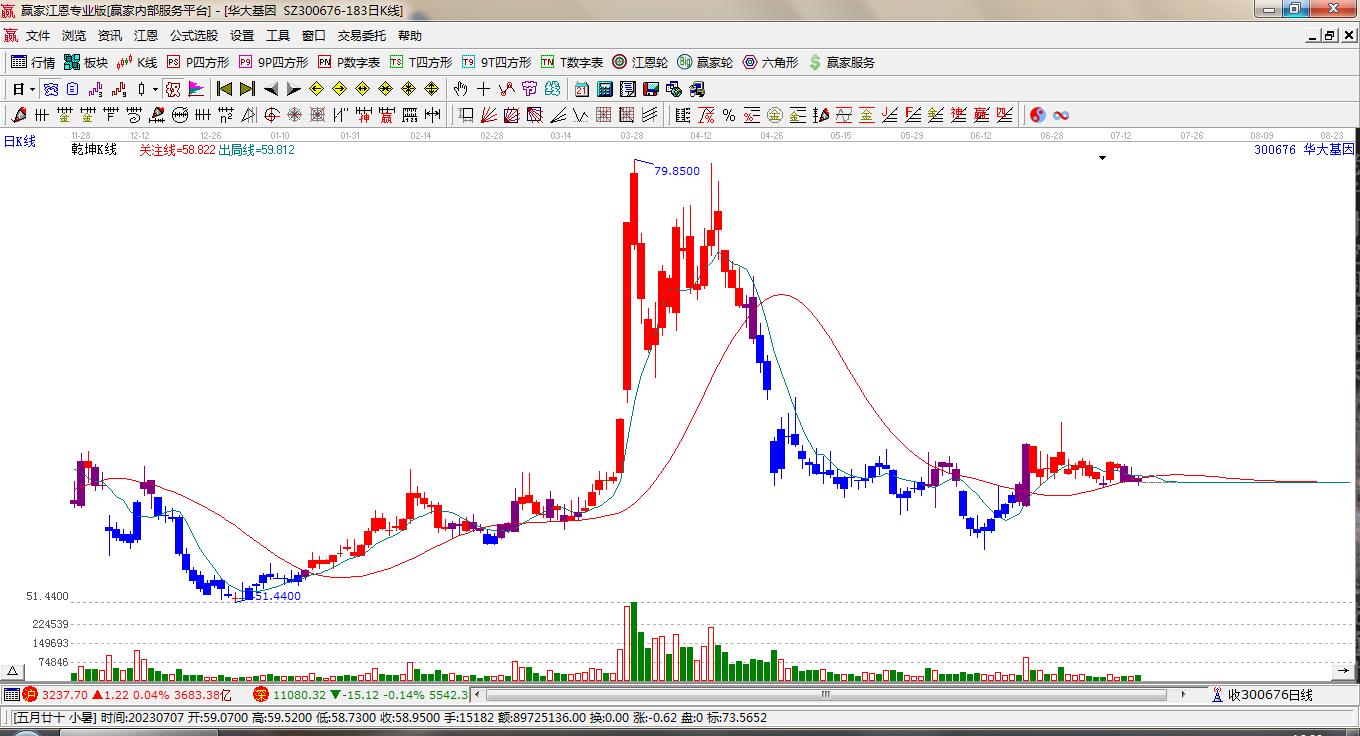1360x736 pixels.
Task: Open the calendar icon showing 21
Action: [582, 89]
